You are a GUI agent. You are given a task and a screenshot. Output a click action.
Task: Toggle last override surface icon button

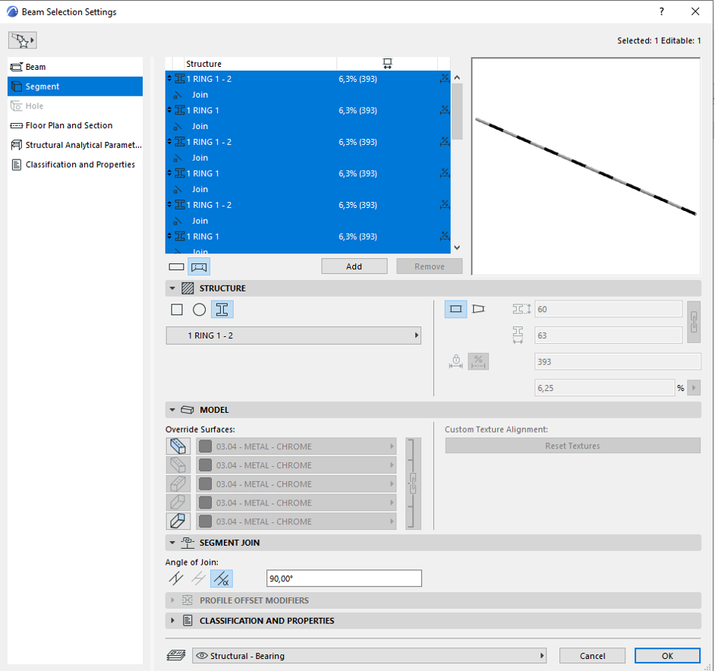coord(178,521)
